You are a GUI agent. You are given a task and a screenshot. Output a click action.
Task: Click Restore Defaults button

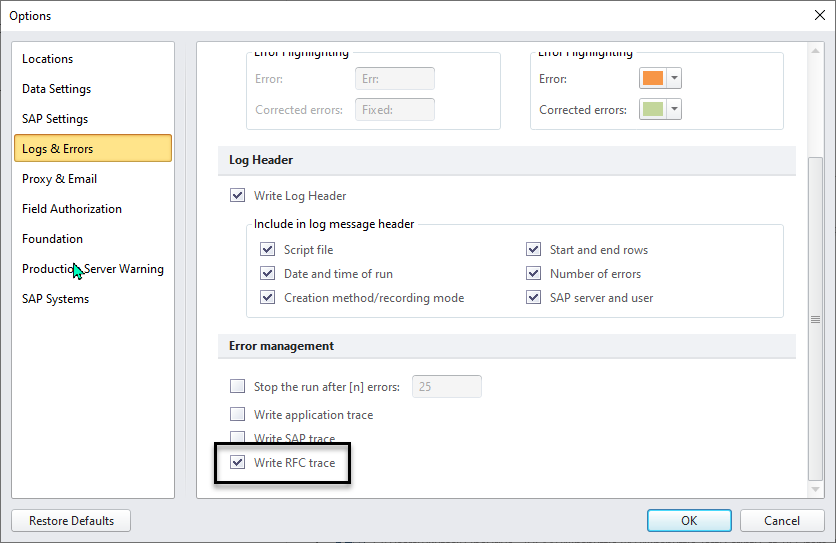pyautogui.click(x=71, y=521)
